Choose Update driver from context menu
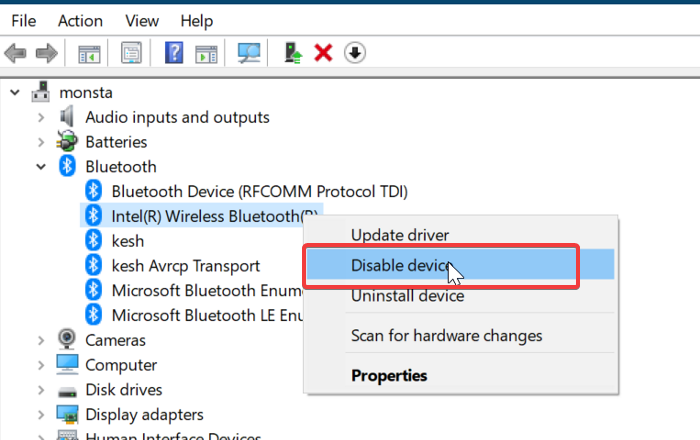This screenshot has height=440, width=700. click(460, 235)
